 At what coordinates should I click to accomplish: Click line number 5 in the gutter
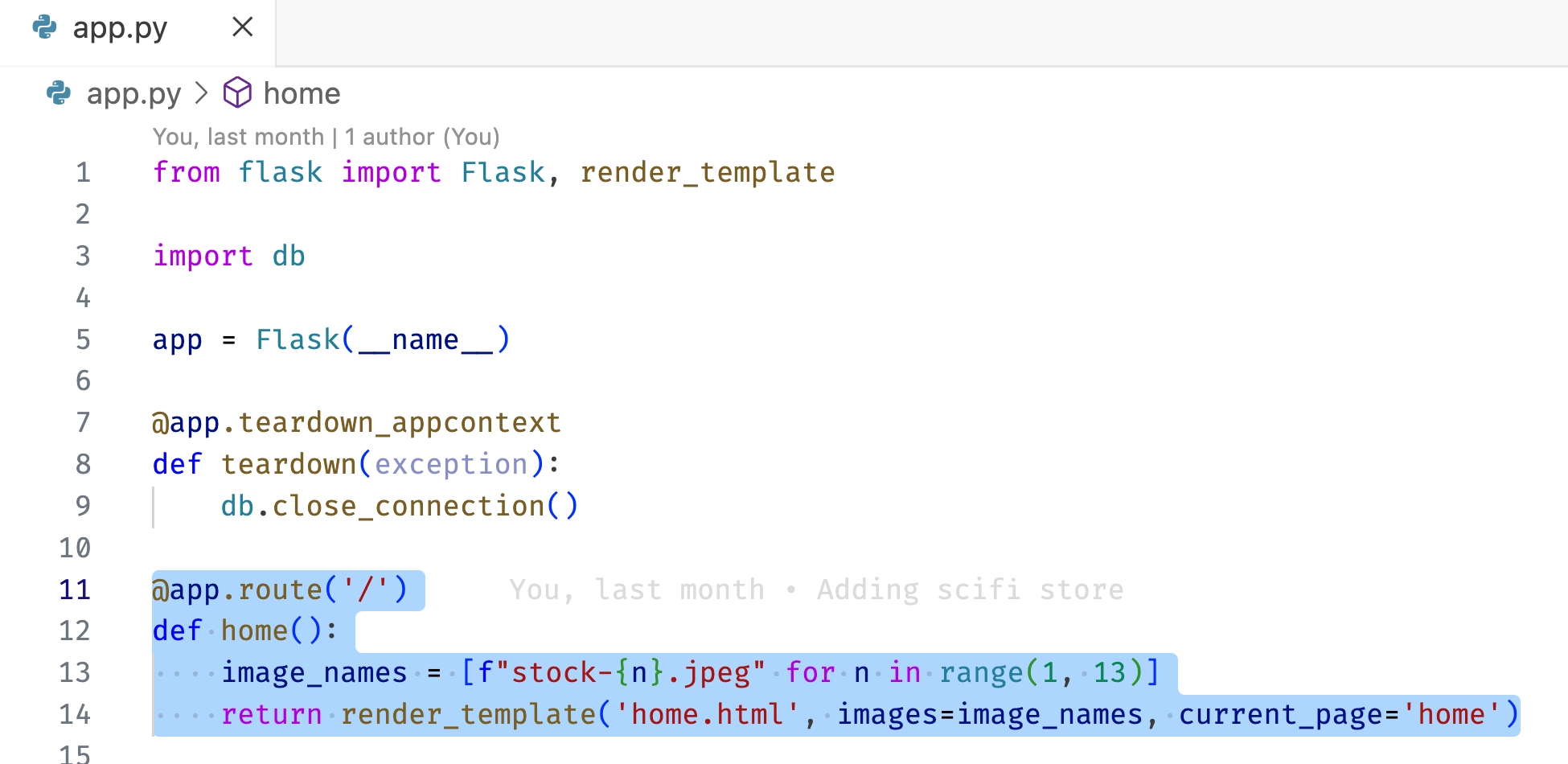82,339
